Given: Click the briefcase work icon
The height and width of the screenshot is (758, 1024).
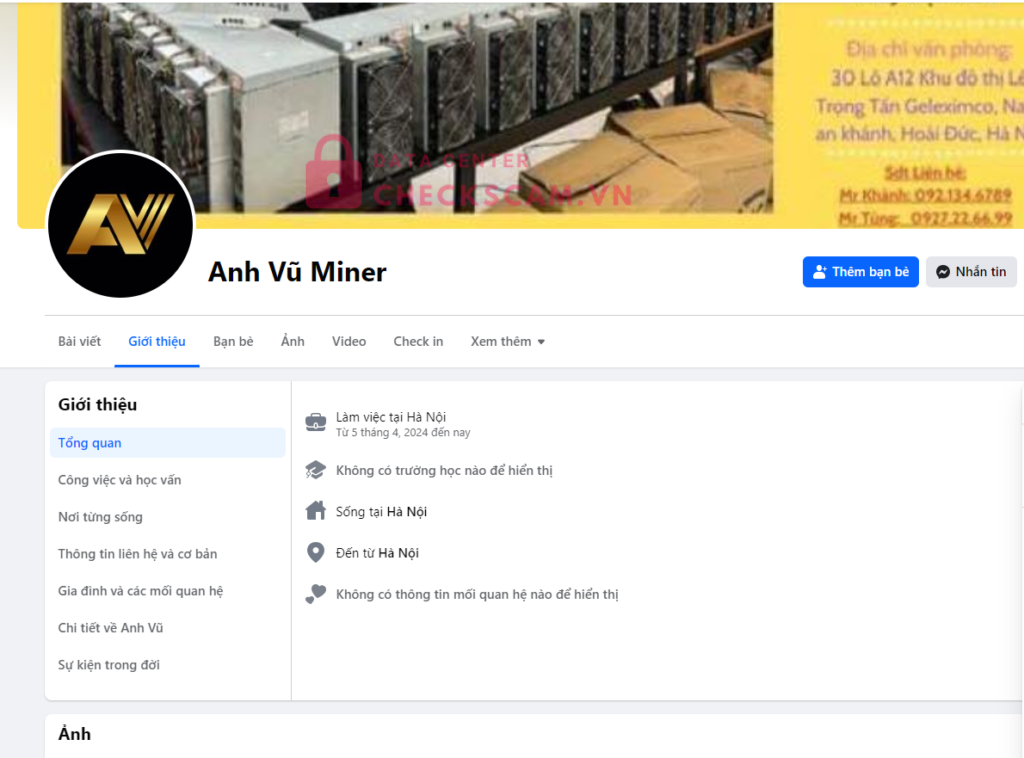Looking at the screenshot, I should [315, 422].
